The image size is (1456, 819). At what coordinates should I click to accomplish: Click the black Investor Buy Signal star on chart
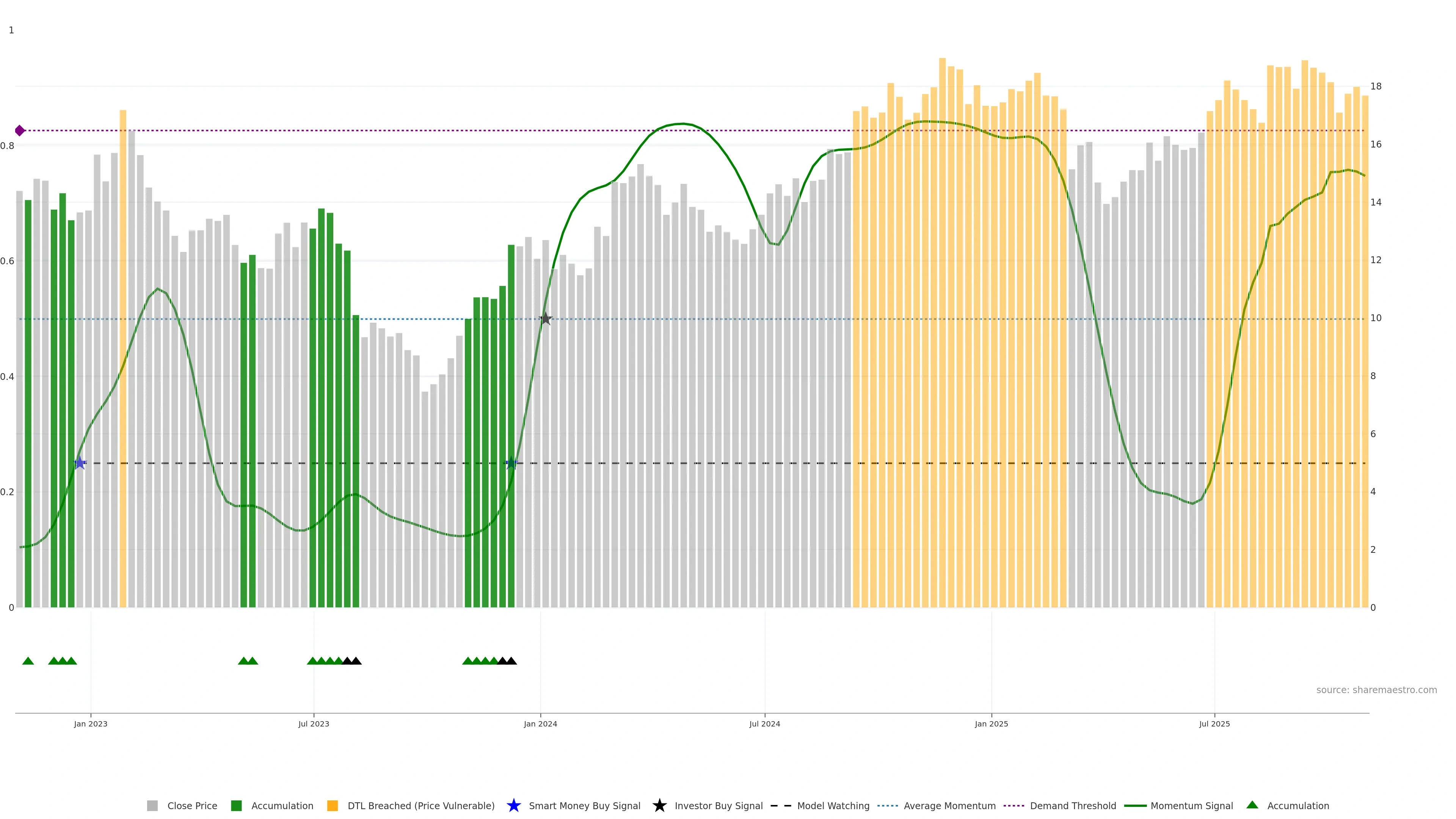545,319
